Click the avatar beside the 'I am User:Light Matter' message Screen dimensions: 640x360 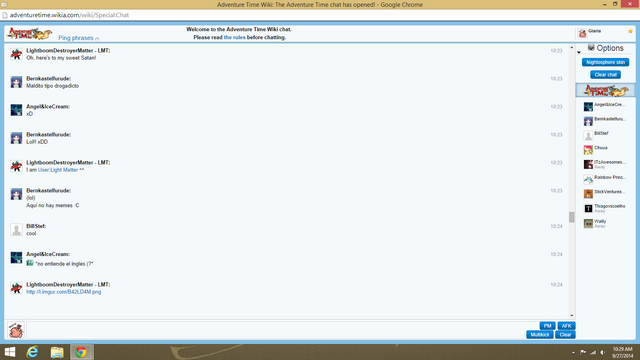click(x=16, y=166)
